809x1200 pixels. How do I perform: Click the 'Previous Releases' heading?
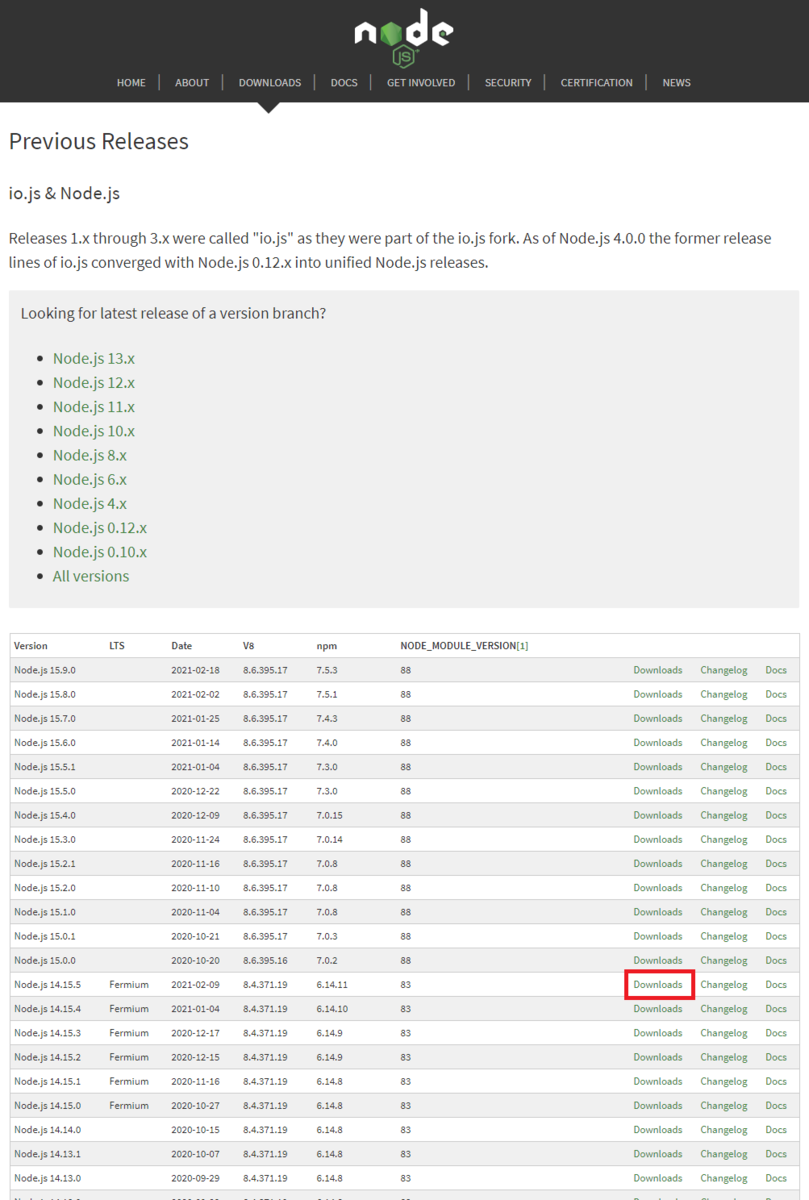coord(99,142)
